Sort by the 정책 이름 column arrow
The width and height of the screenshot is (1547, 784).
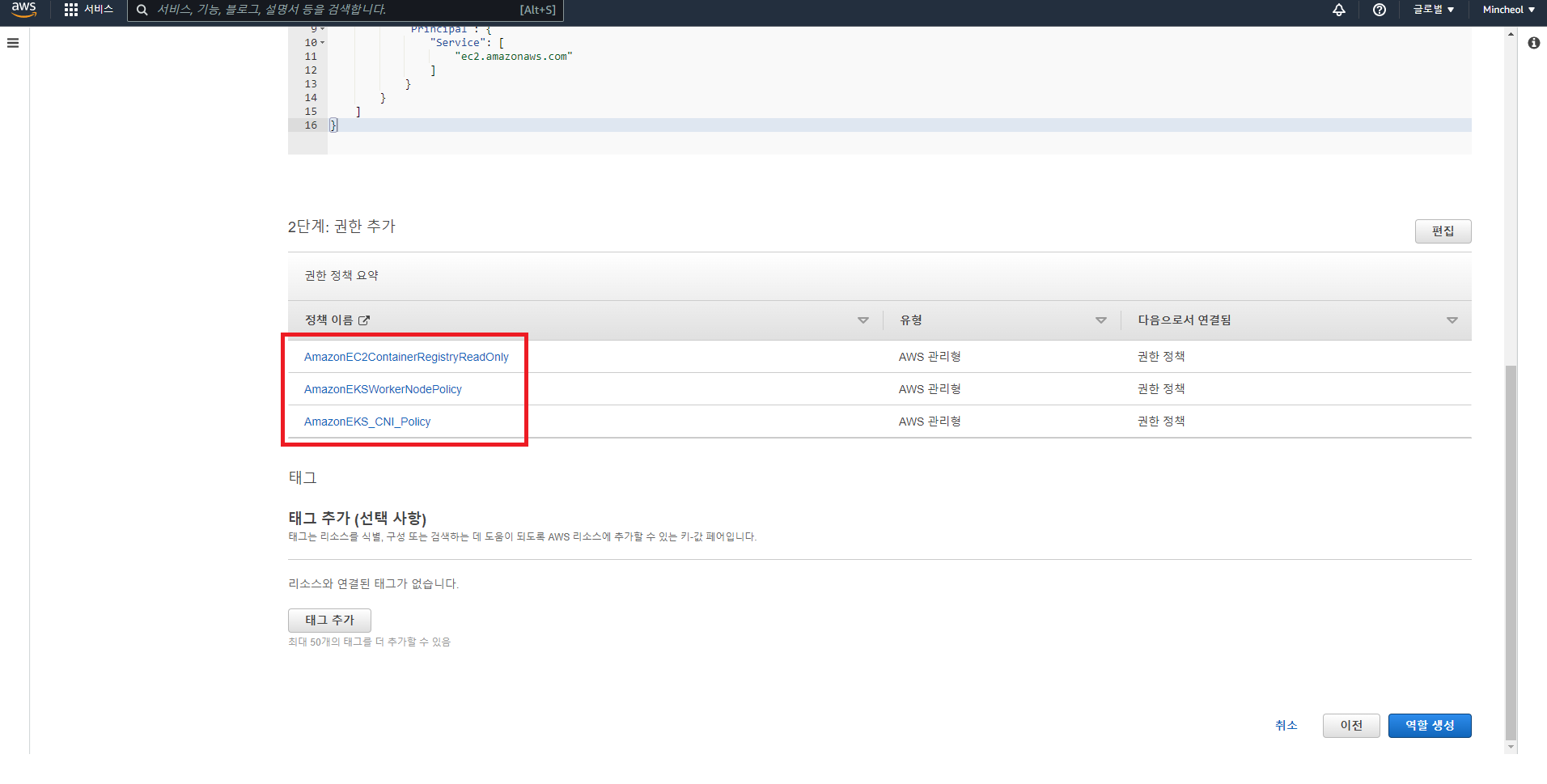863,320
